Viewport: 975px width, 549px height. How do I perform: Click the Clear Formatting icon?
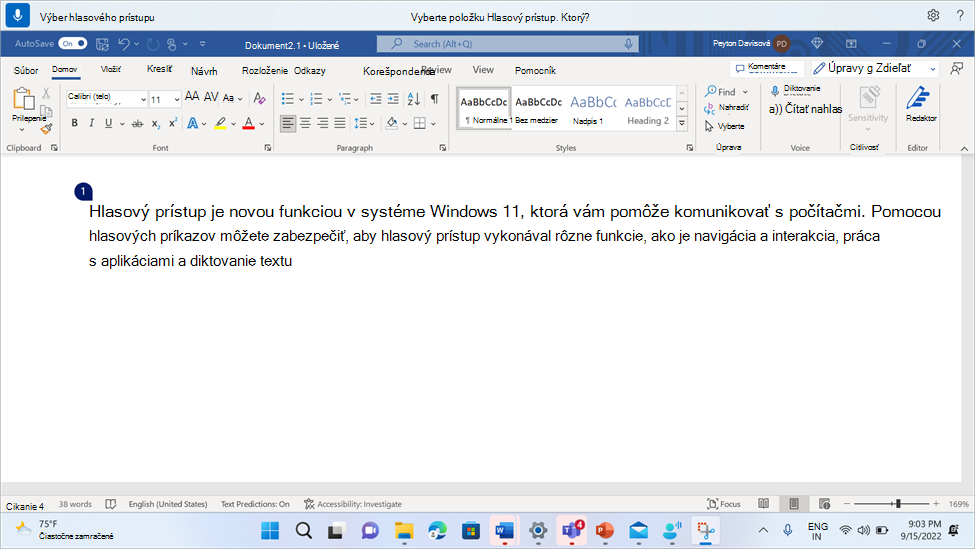(x=259, y=98)
